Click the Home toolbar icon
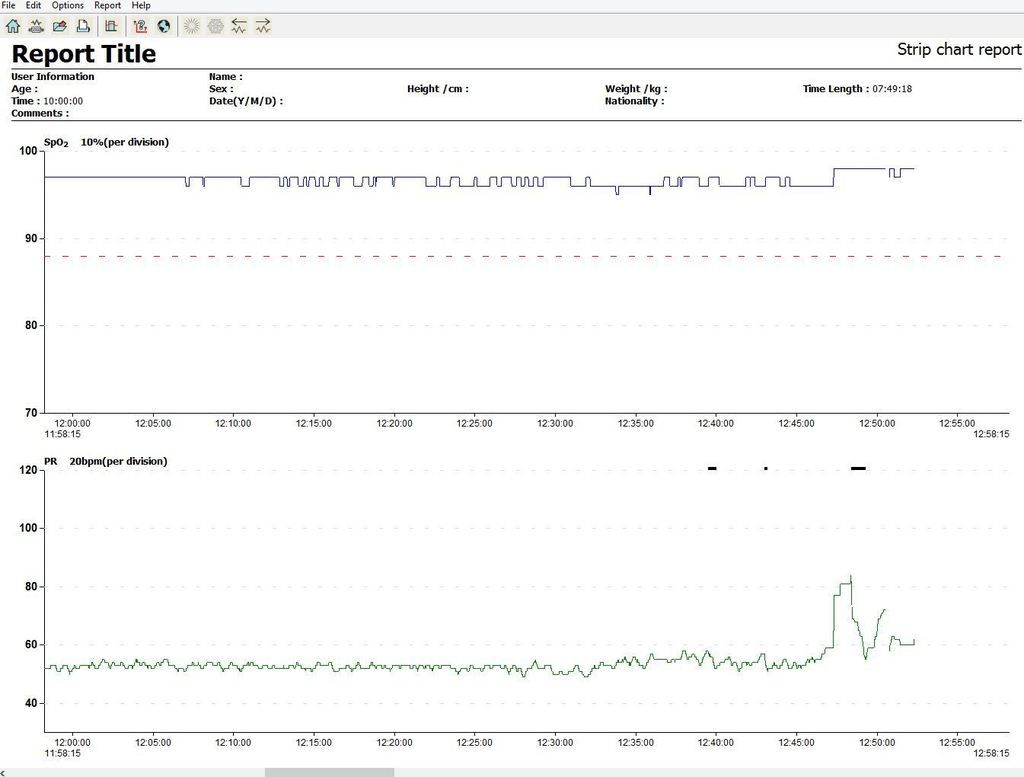 12,26
